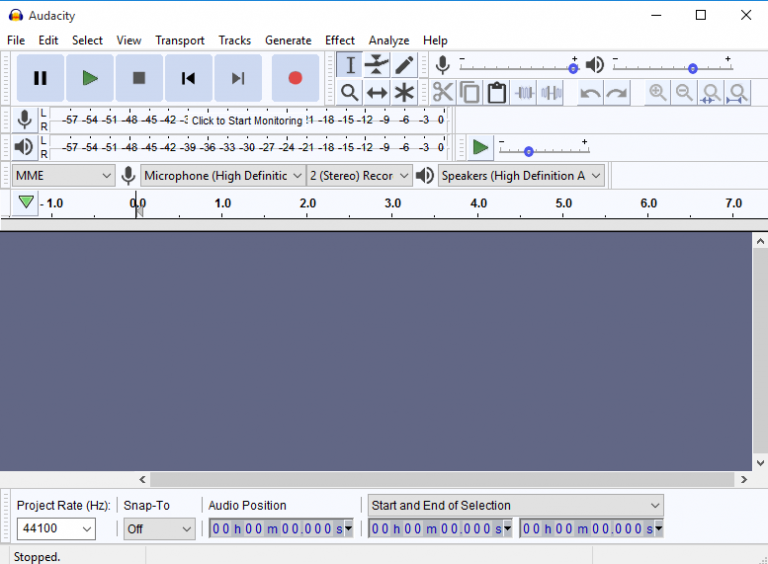Click the Undo arrow icon
The width and height of the screenshot is (768, 564).
(590, 93)
